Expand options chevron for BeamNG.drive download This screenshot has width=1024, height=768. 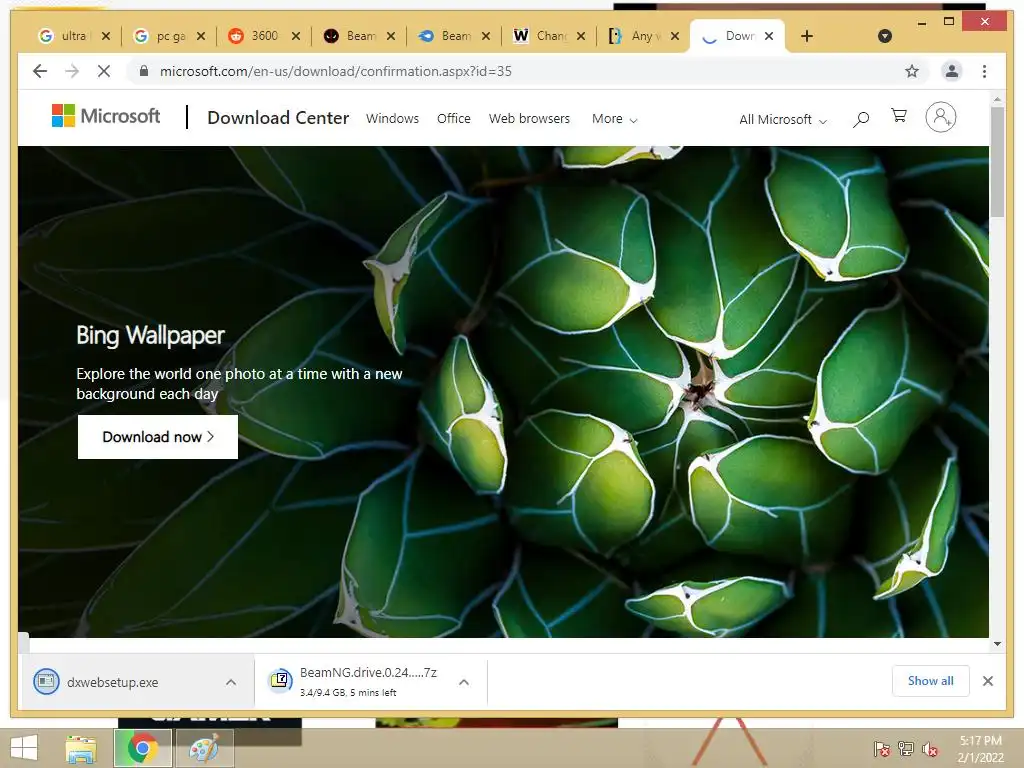click(464, 682)
